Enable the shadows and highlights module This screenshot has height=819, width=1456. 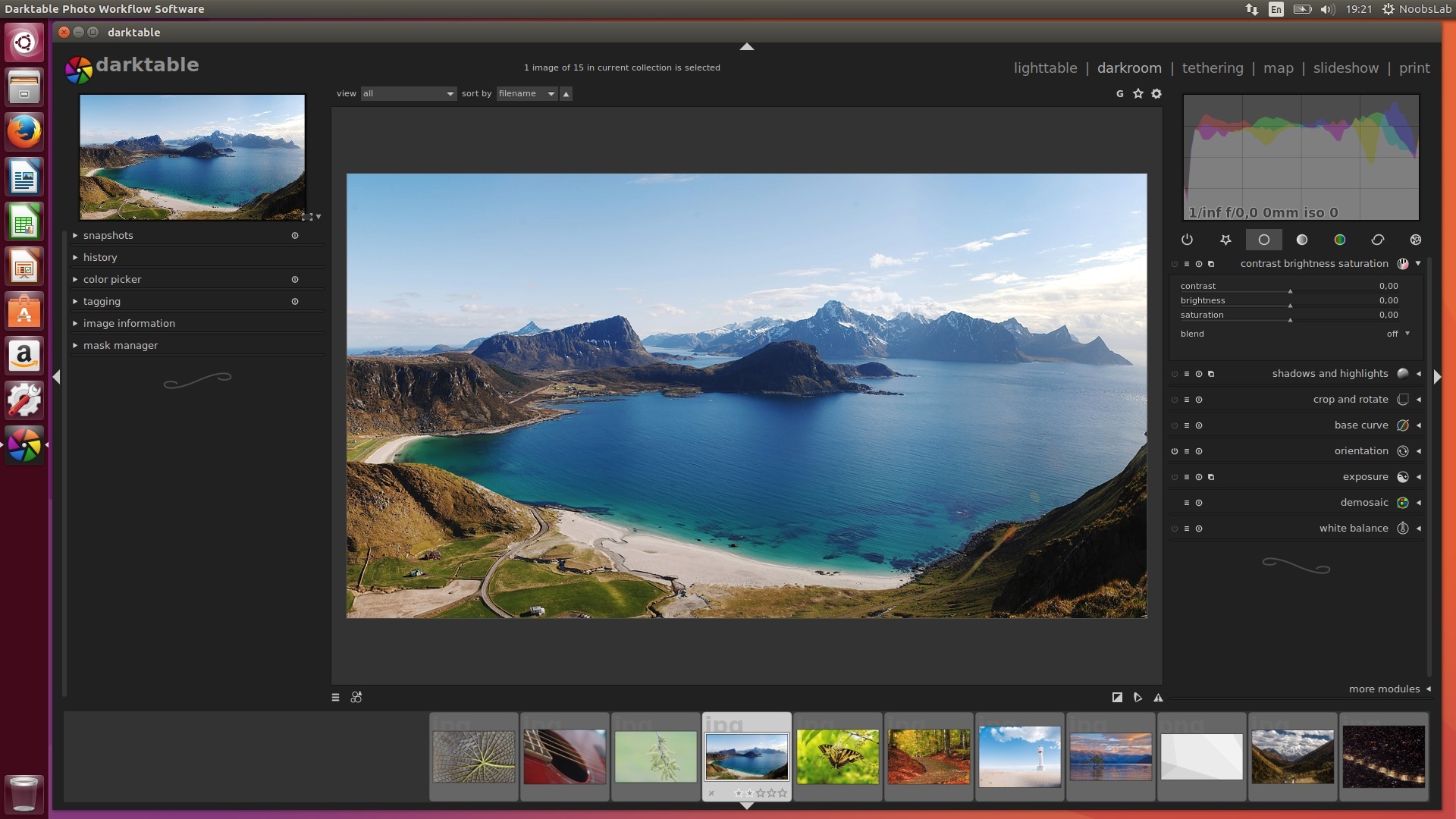click(x=1175, y=374)
